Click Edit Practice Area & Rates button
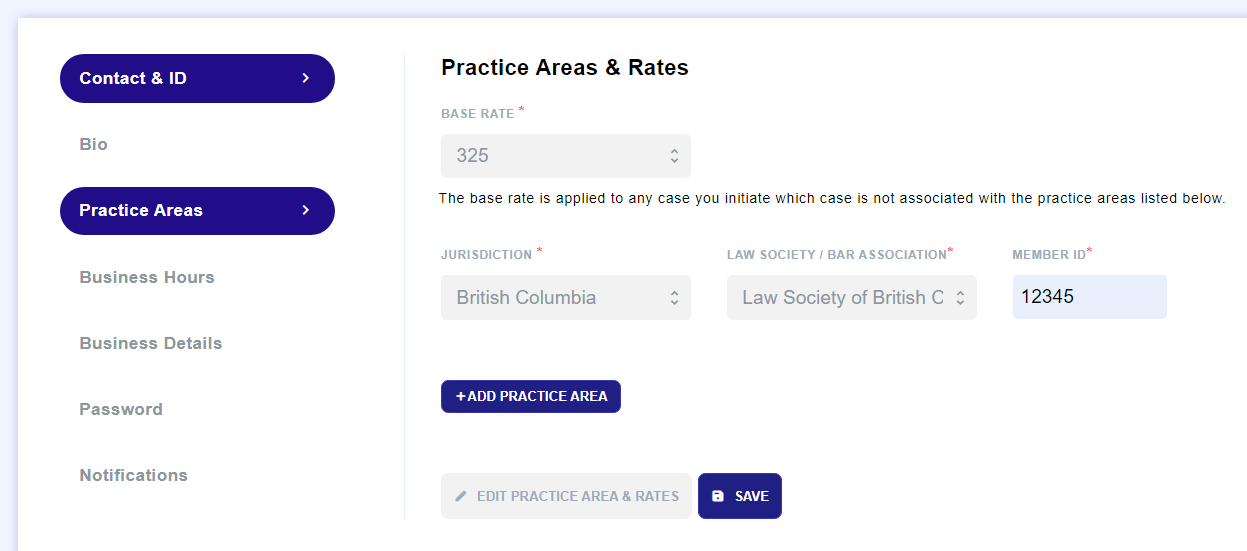Screen dimensions: 1247x551 point(566,496)
